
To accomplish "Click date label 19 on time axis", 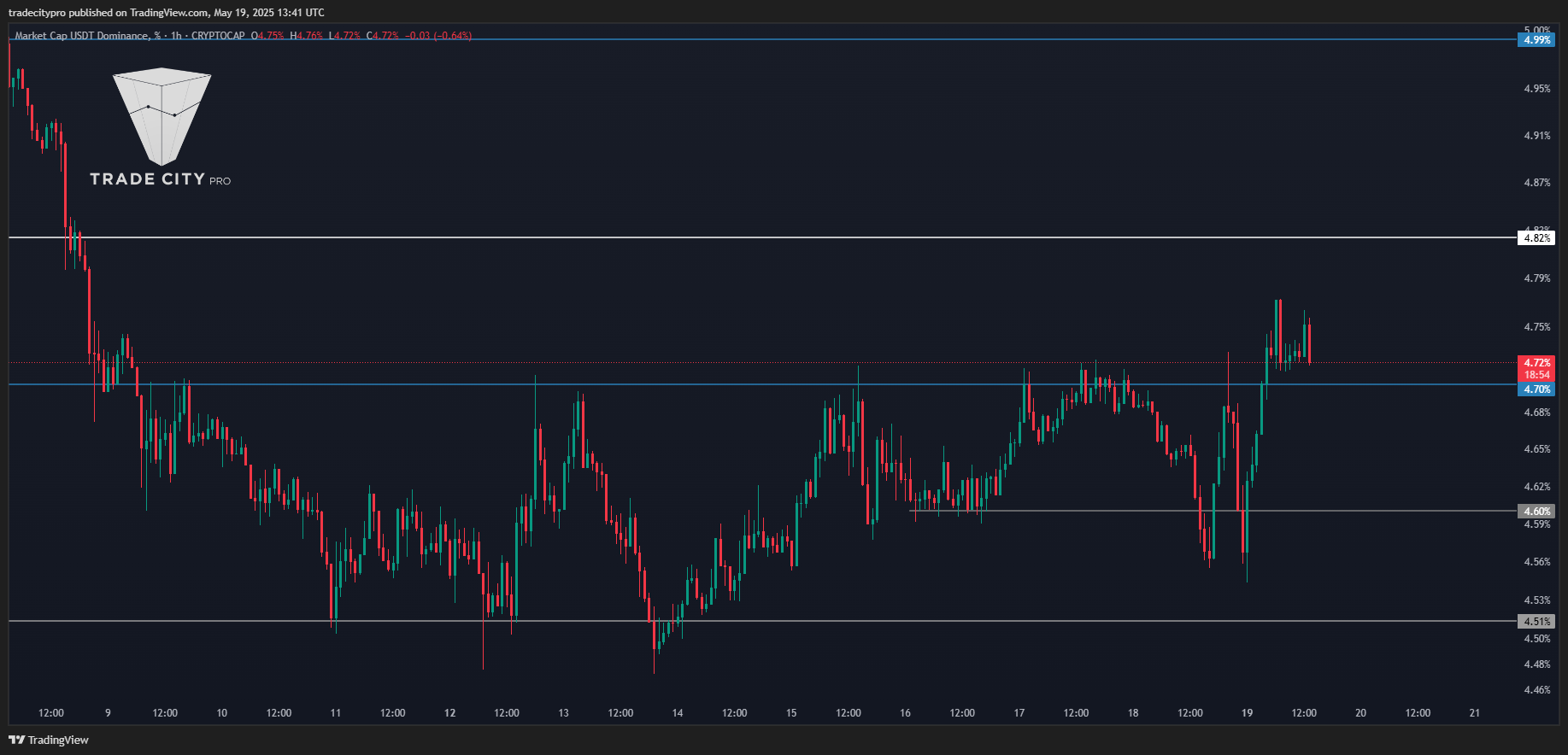I will coord(1247,713).
